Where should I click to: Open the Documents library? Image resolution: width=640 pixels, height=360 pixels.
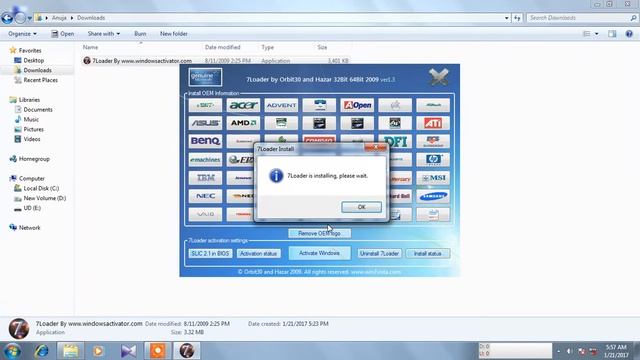click(38, 110)
